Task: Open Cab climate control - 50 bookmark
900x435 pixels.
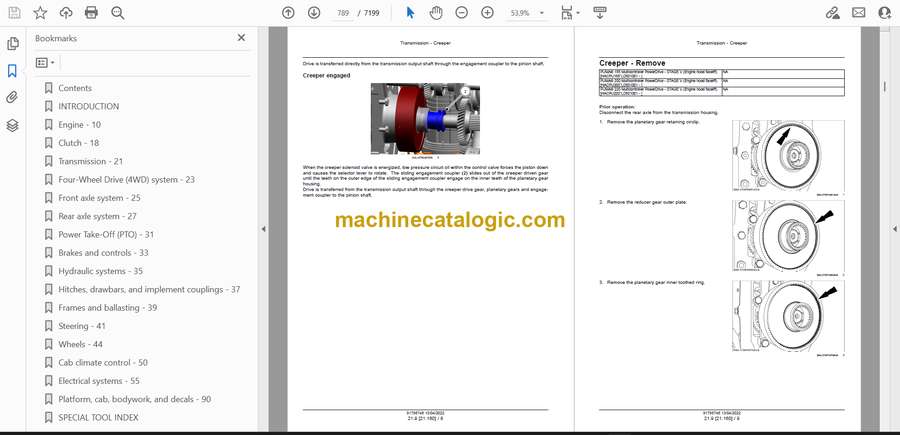Action: (103, 363)
